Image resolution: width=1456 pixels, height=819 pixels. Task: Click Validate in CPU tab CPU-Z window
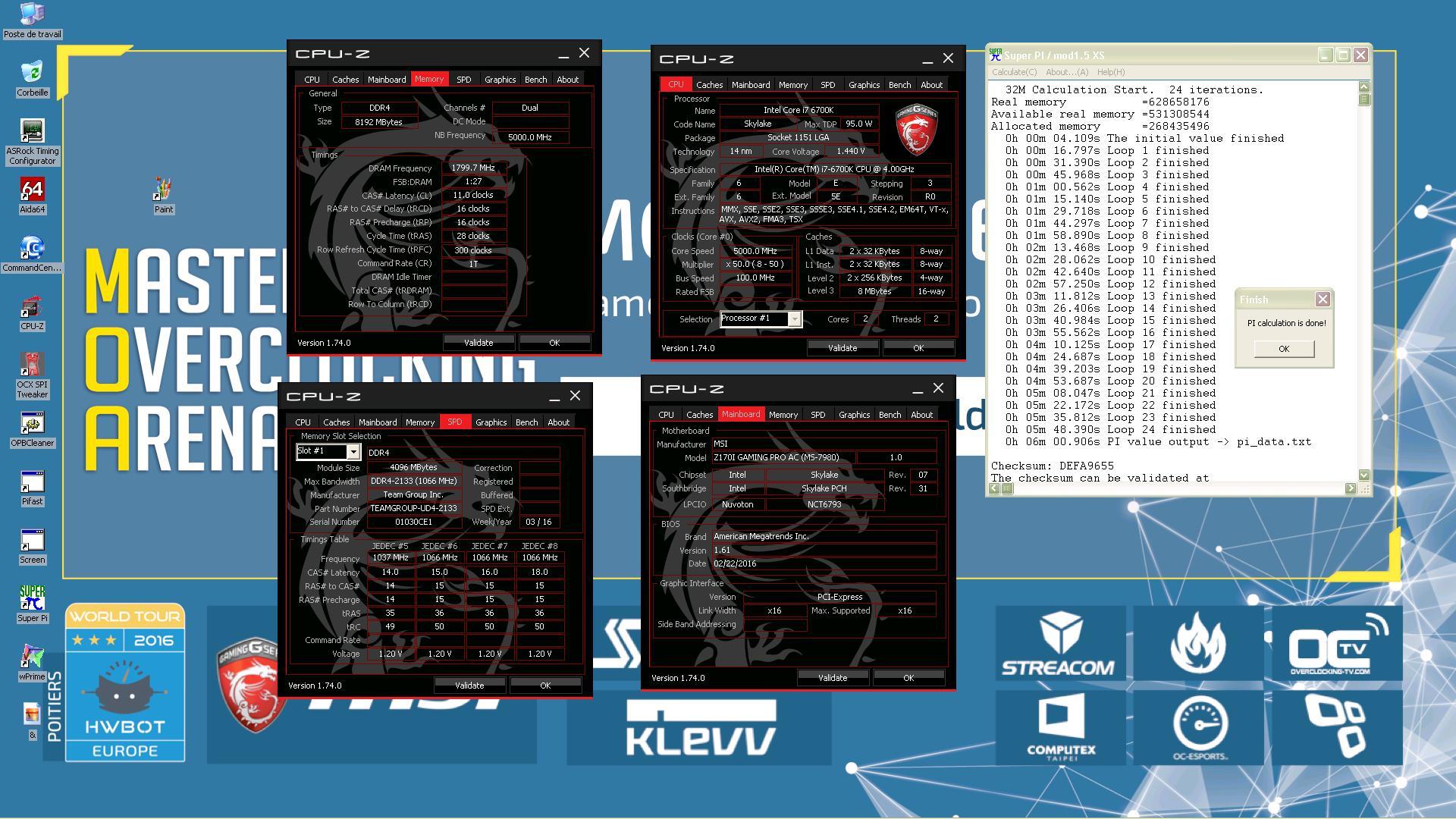coord(843,348)
